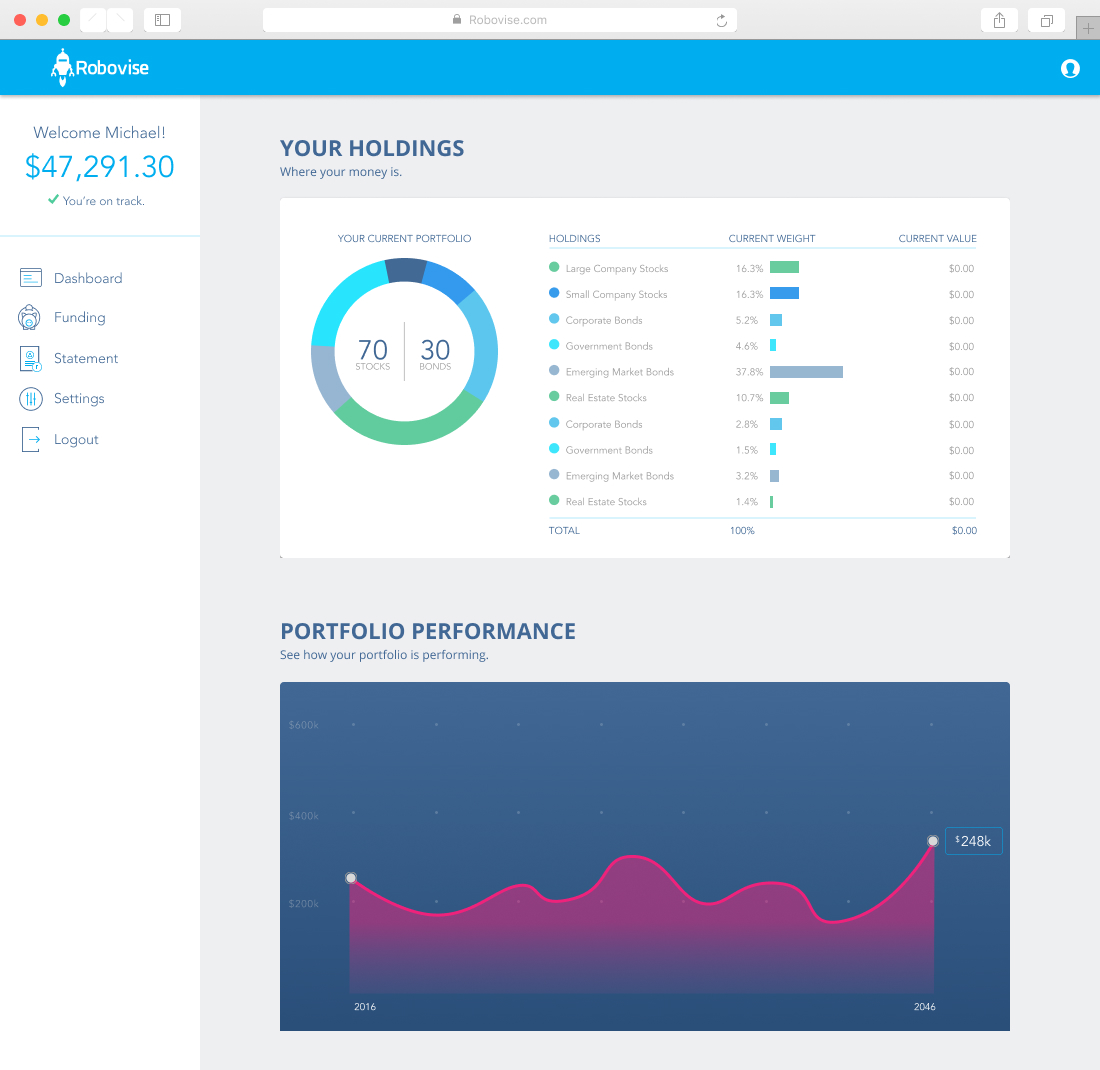Open the user profile icon in the header
1100x1070 pixels.
(1070, 68)
